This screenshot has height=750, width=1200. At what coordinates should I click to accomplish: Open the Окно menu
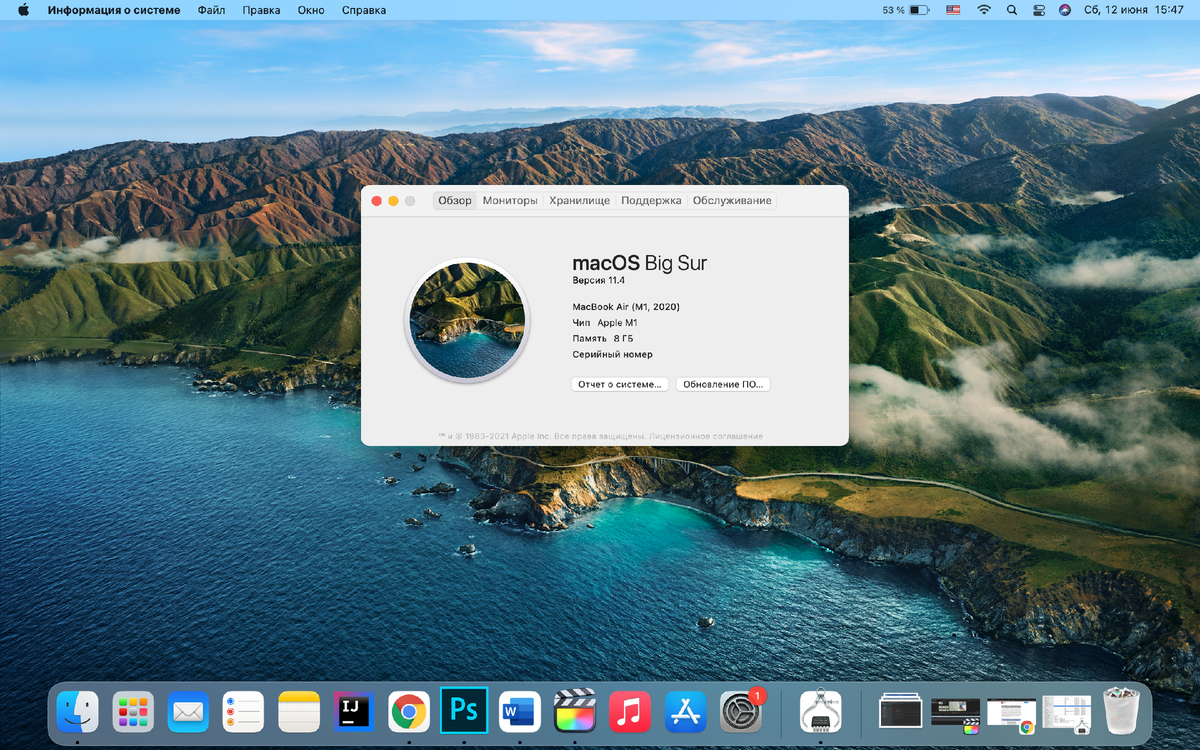coord(311,10)
